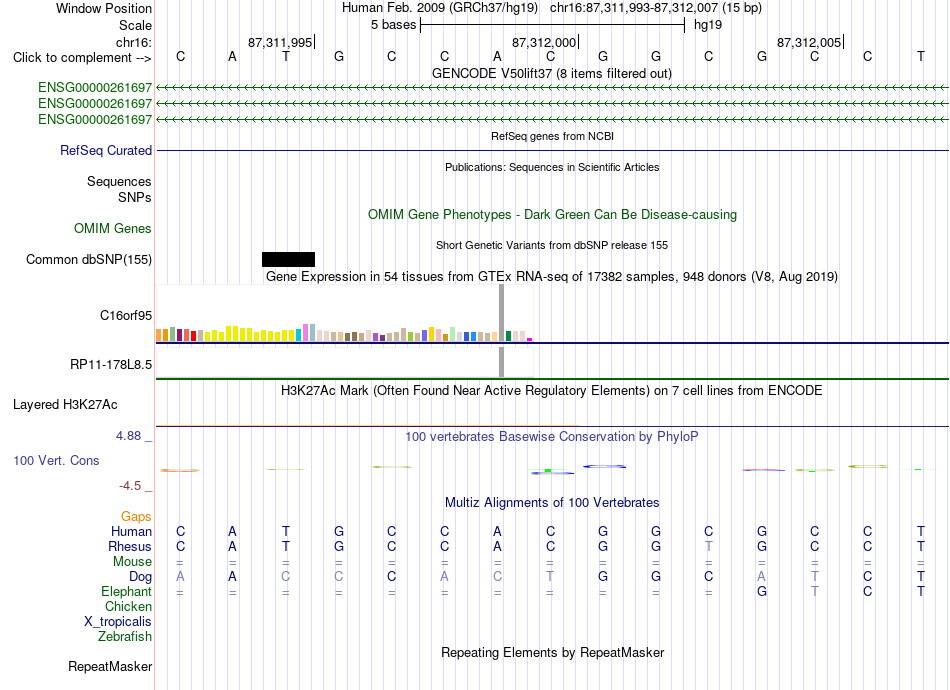Image resolution: width=950 pixels, height=690 pixels.
Task: Select the Zebrafish alignment row label
Action: pos(125,637)
